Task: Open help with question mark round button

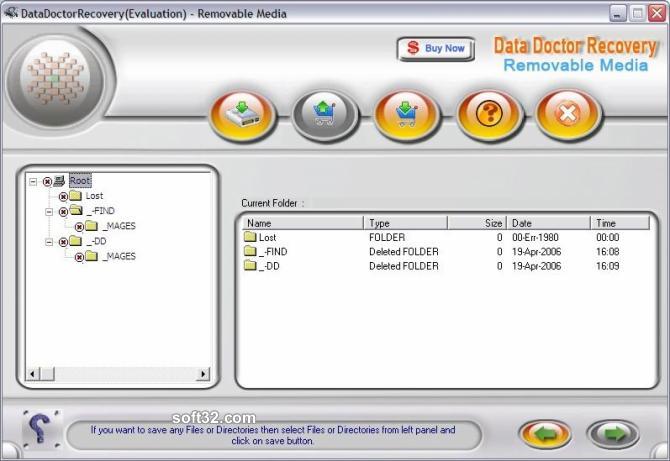Action: tap(489, 115)
